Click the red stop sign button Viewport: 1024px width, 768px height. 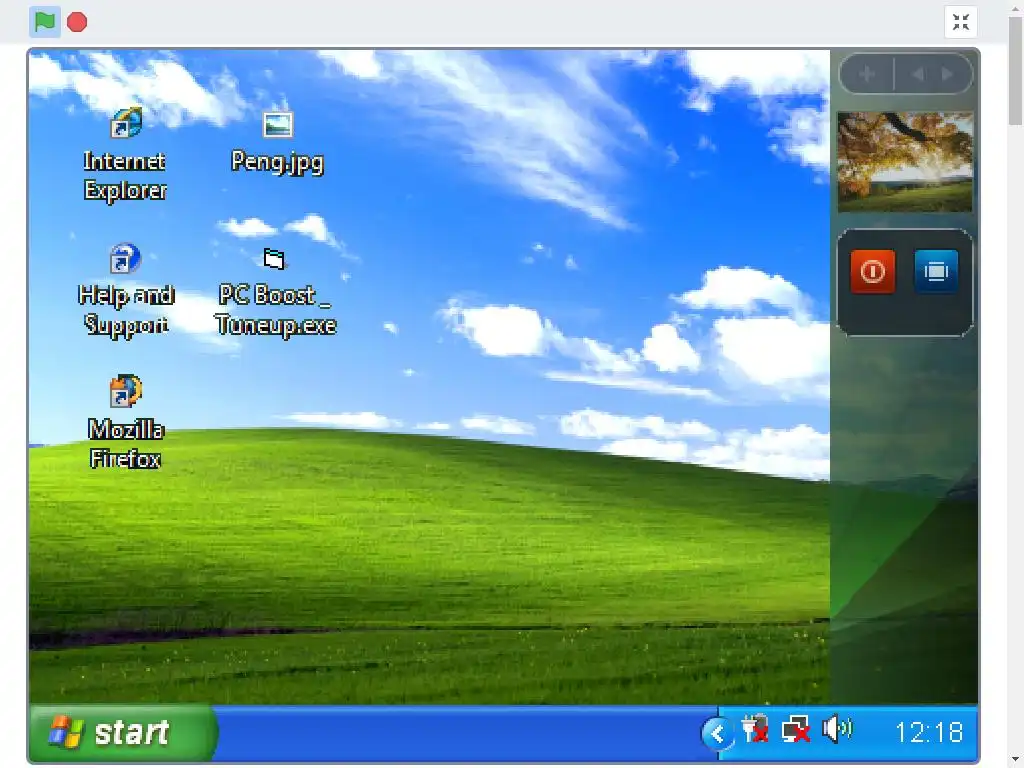click(x=77, y=22)
